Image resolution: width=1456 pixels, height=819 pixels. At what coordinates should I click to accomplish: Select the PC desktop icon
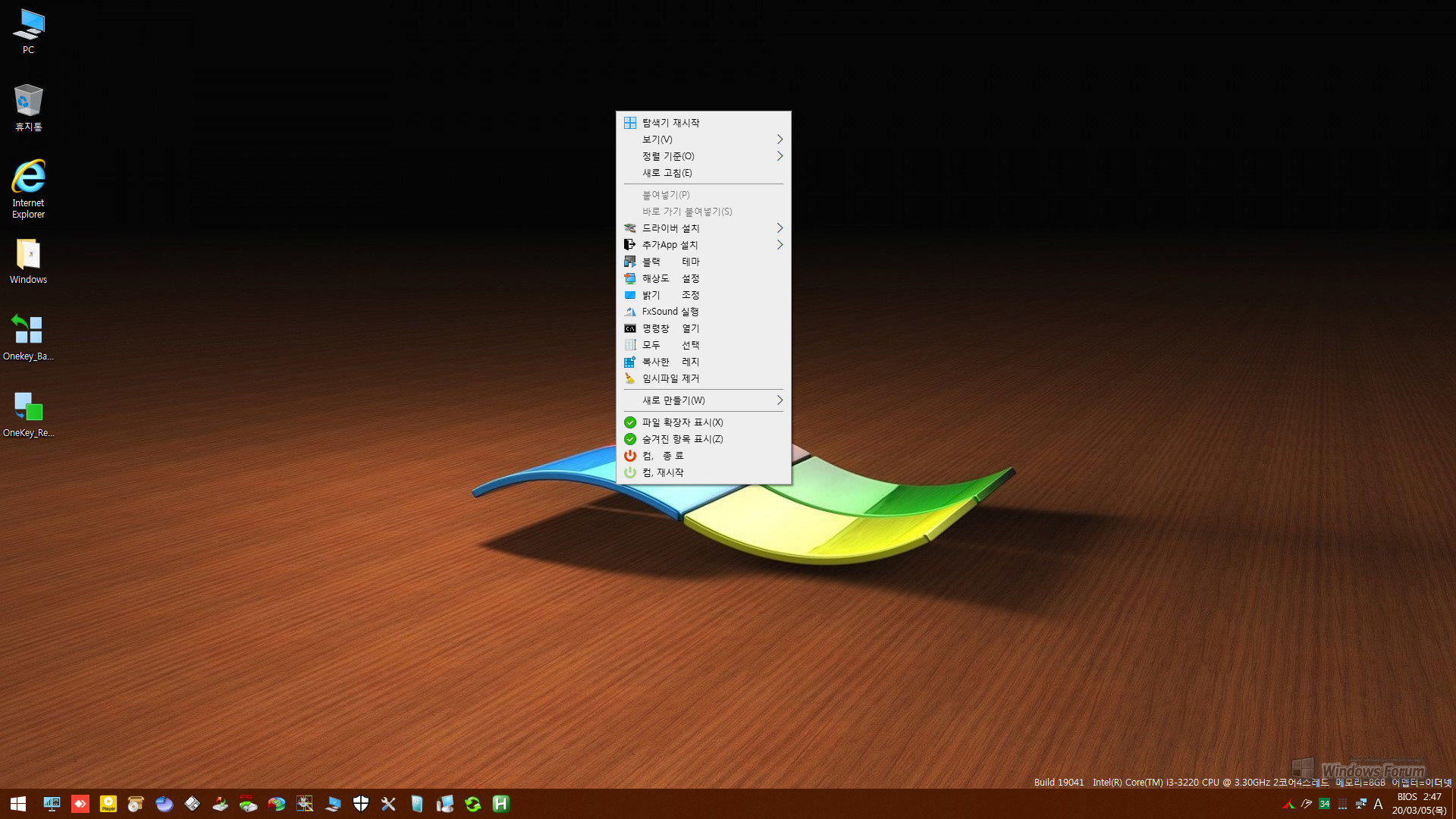tap(28, 32)
